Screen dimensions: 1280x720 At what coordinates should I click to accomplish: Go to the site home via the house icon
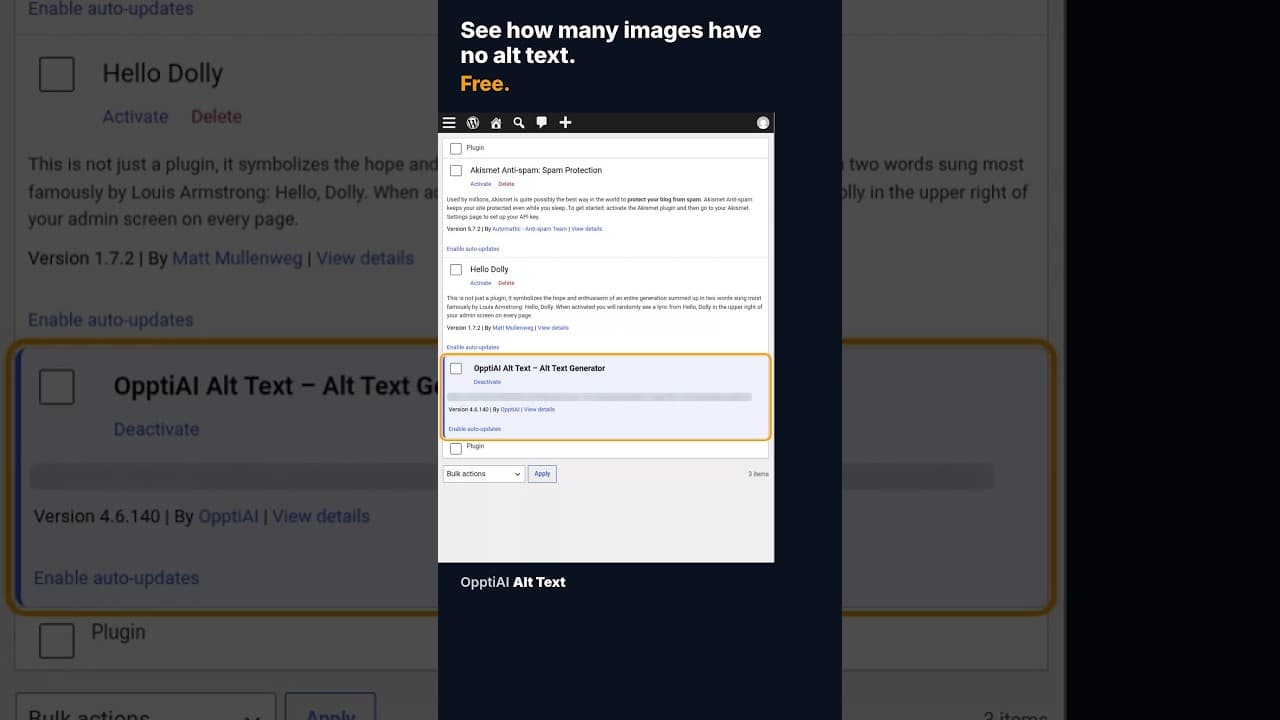[496, 123]
